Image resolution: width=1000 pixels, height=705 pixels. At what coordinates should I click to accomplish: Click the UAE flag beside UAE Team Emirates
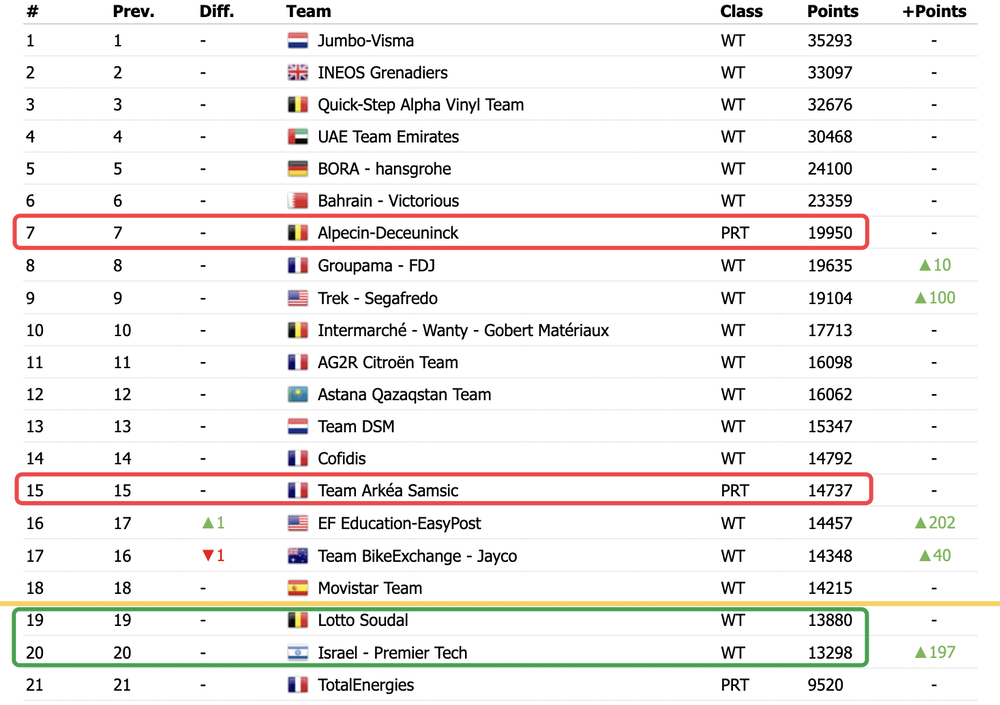click(298, 137)
